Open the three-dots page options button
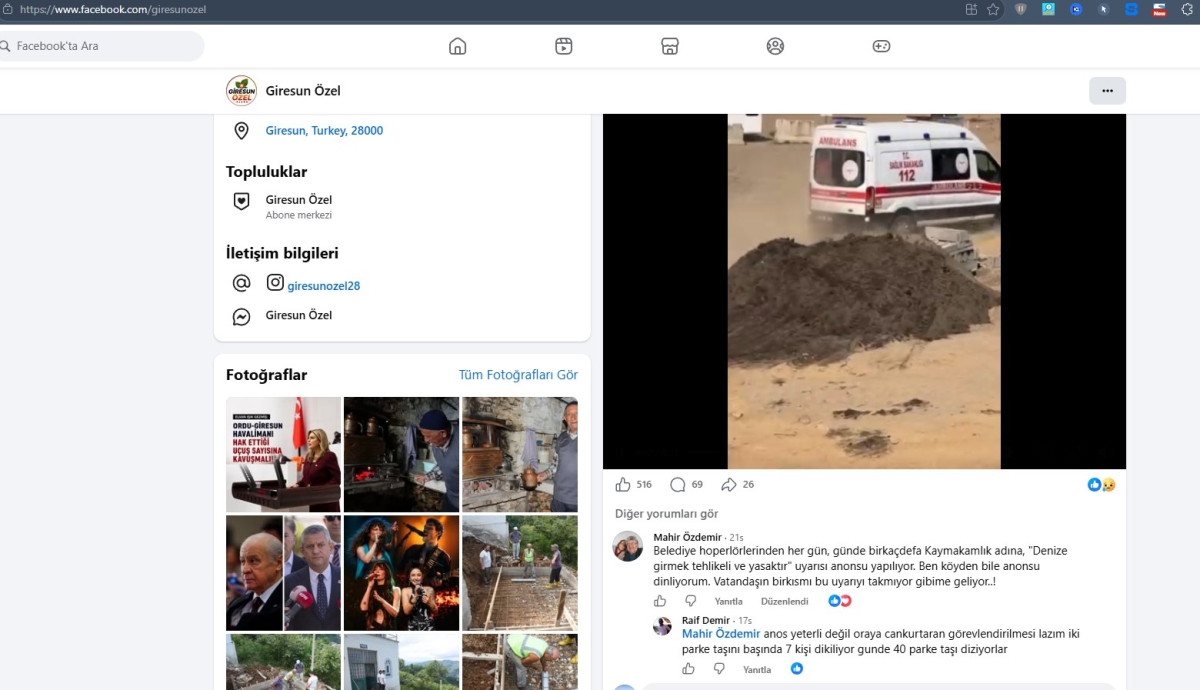Image resolution: width=1200 pixels, height=690 pixels. pos(1107,91)
